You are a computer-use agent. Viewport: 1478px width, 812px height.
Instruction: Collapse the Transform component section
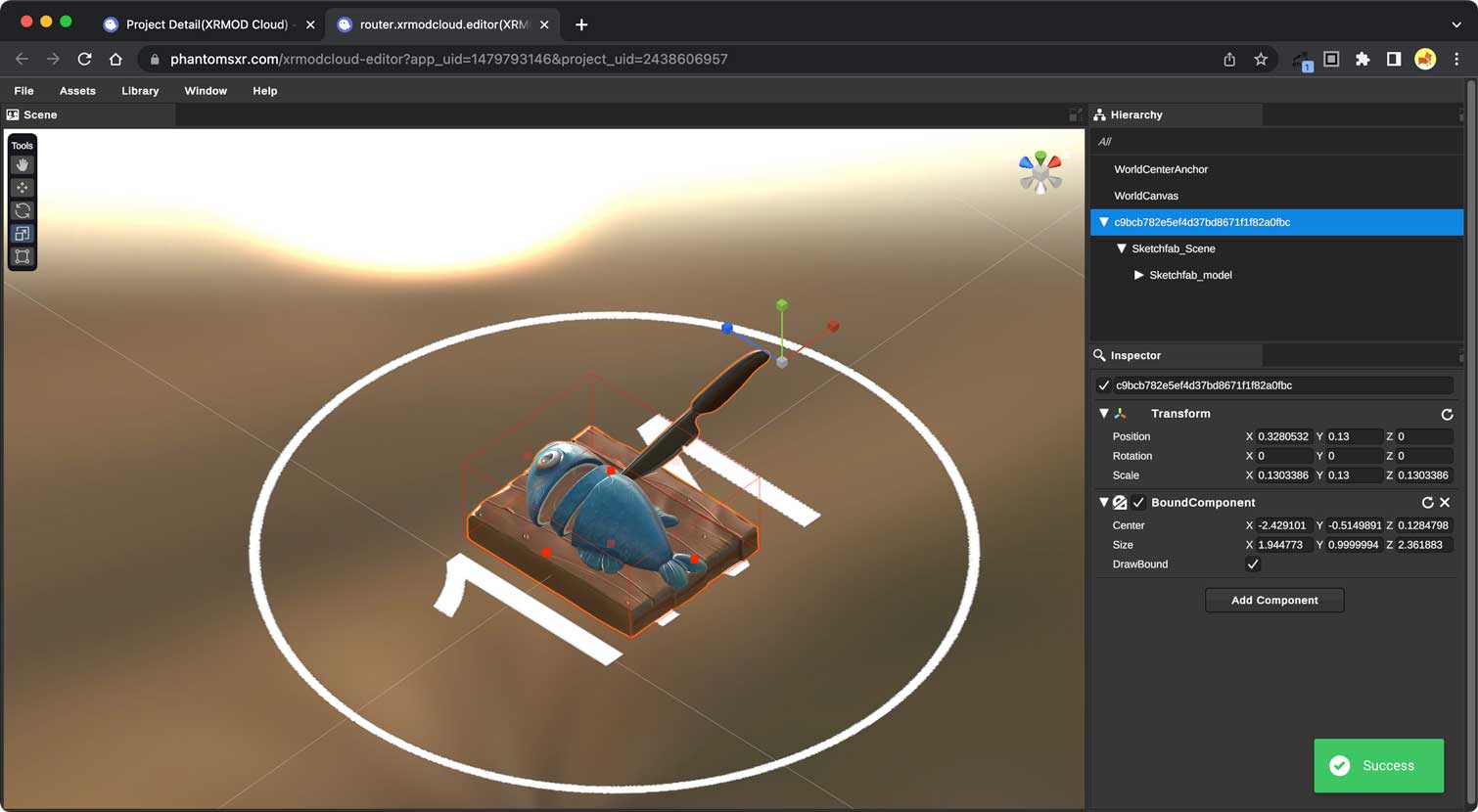[1104, 414]
